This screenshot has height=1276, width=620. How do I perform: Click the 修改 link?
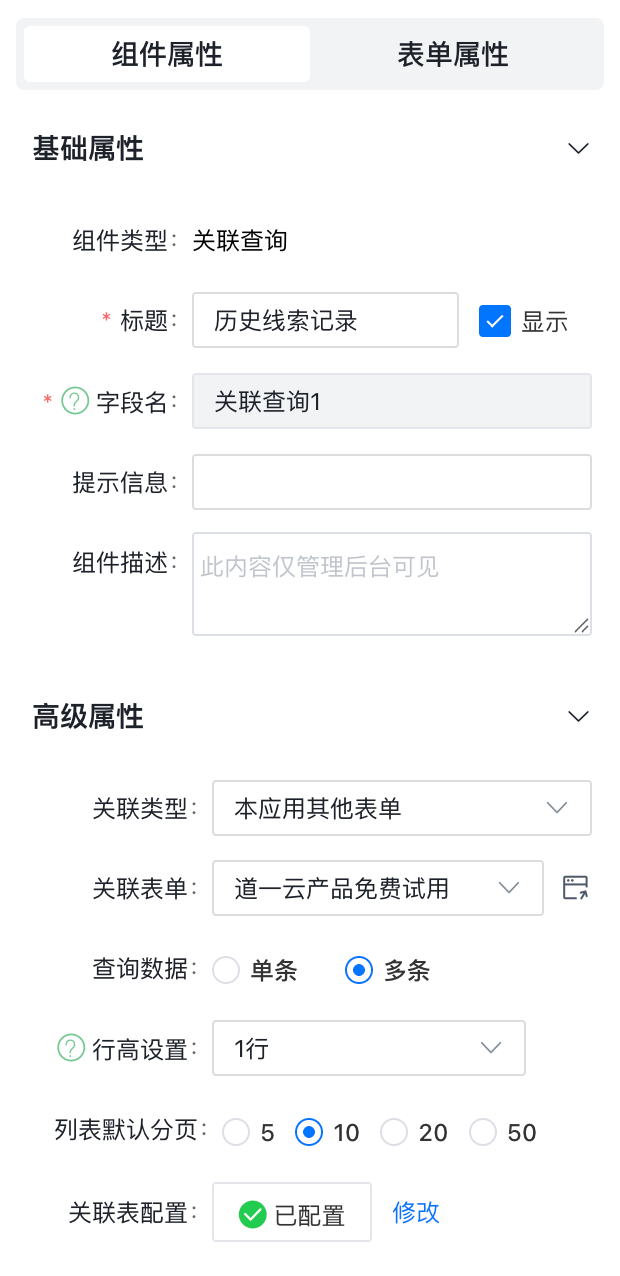pos(416,1213)
